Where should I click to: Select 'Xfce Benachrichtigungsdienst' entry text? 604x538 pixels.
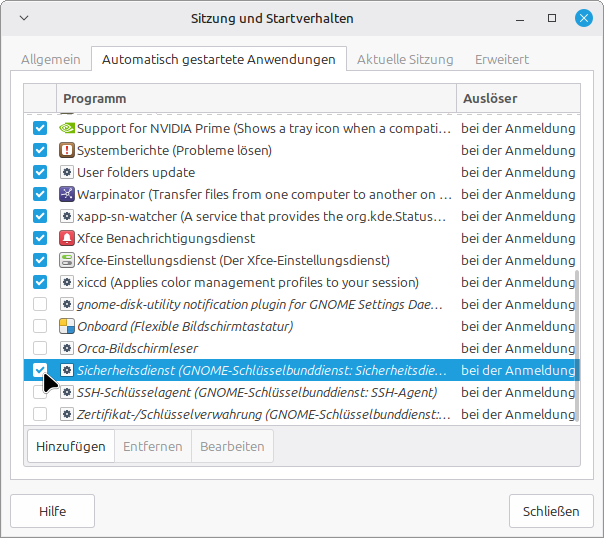point(166,238)
